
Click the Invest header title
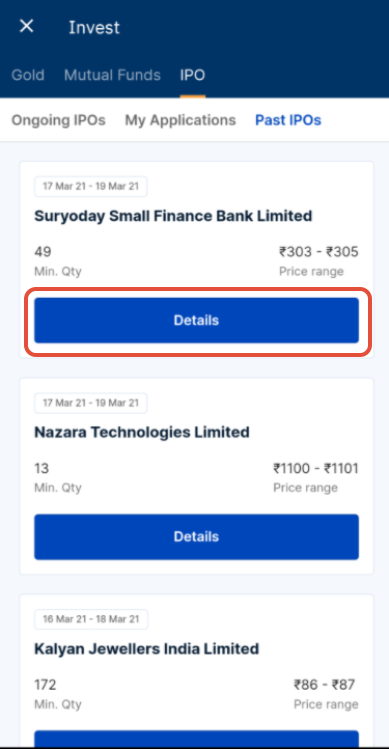coord(94,27)
